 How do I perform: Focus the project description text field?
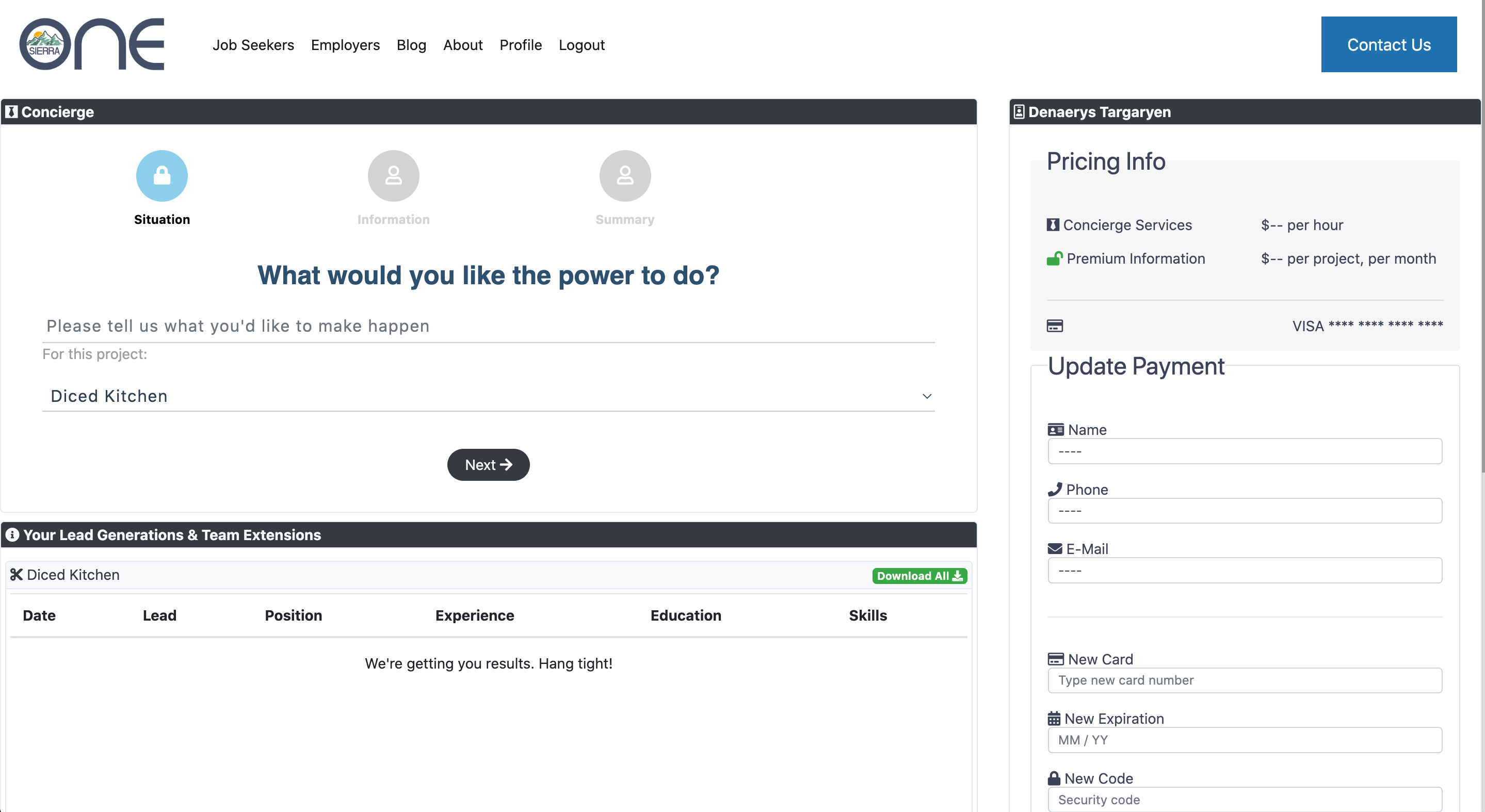pos(488,326)
